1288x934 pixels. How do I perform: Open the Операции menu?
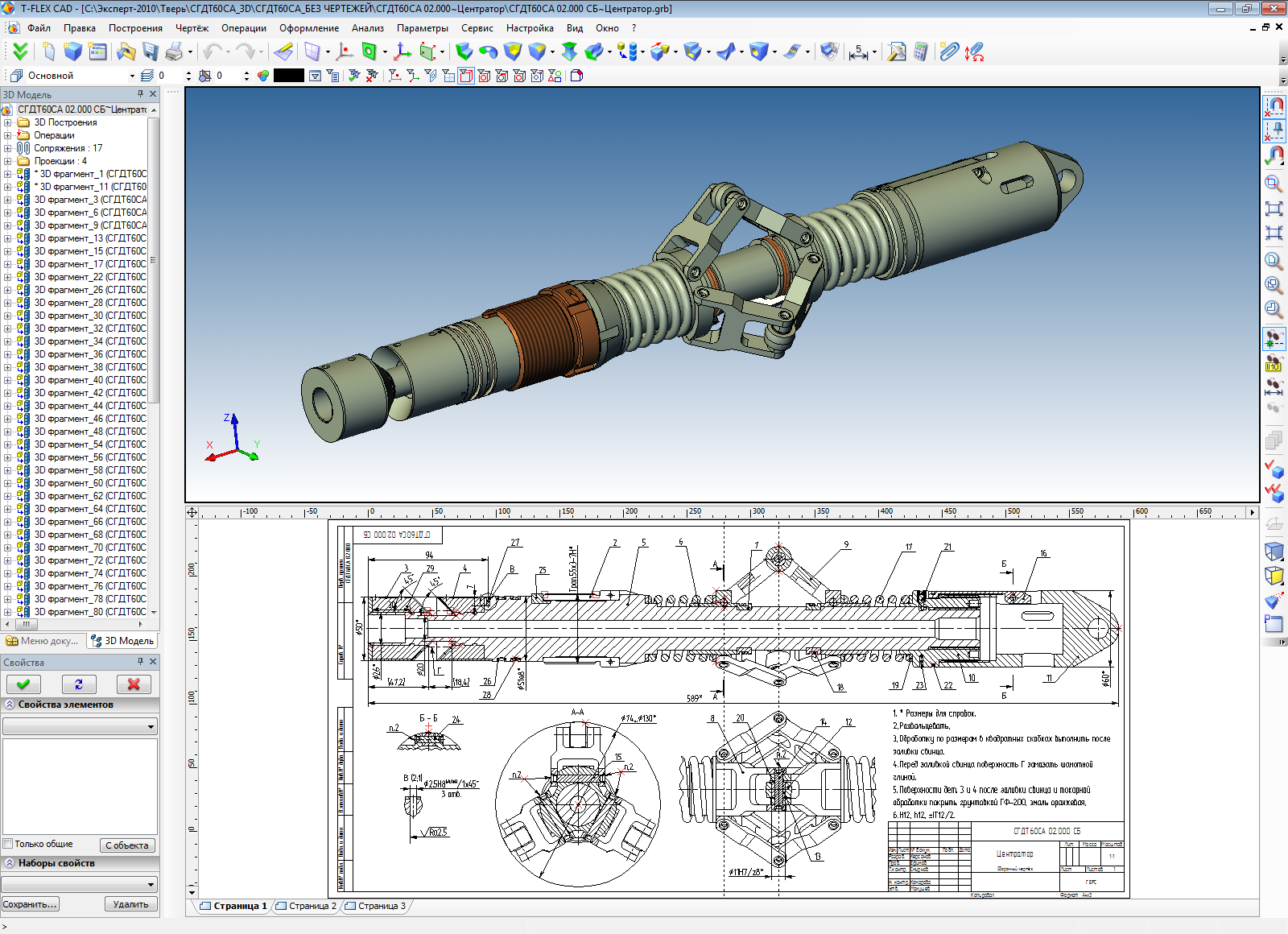coord(244,27)
